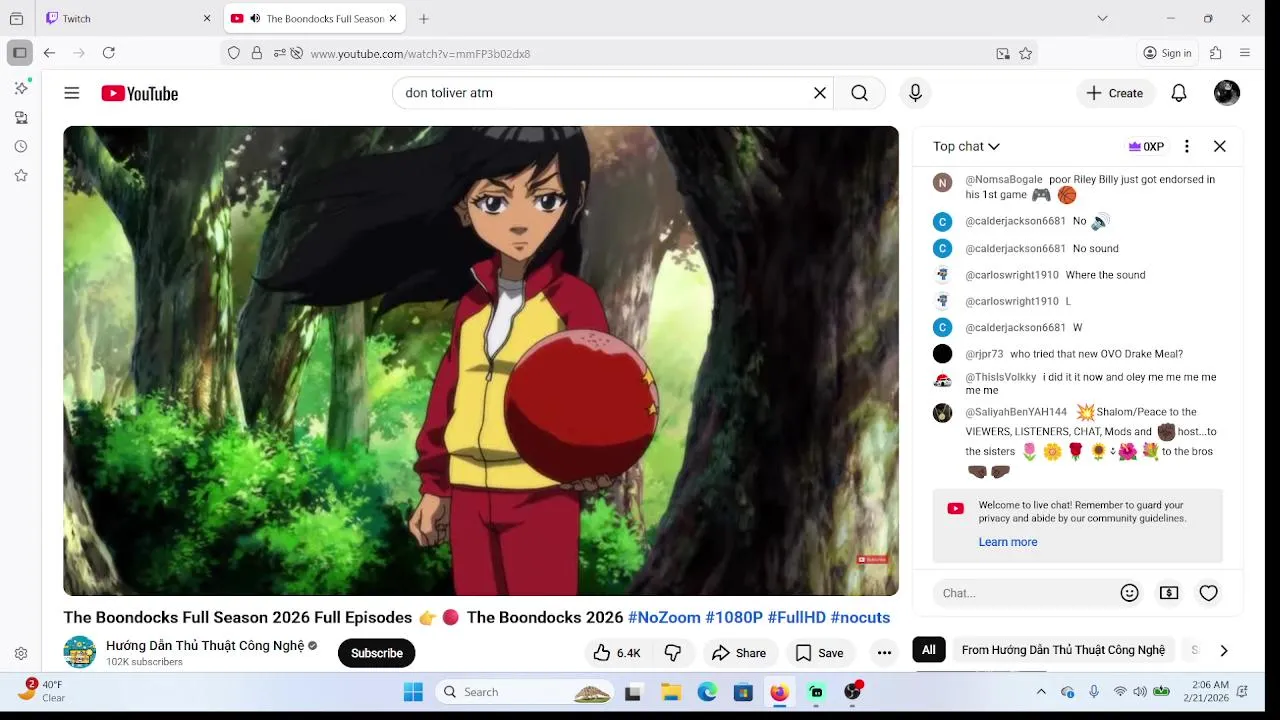This screenshot has width=1280, height=720.
Task: Show tracking protection shield info
Action: coord(234,53)
